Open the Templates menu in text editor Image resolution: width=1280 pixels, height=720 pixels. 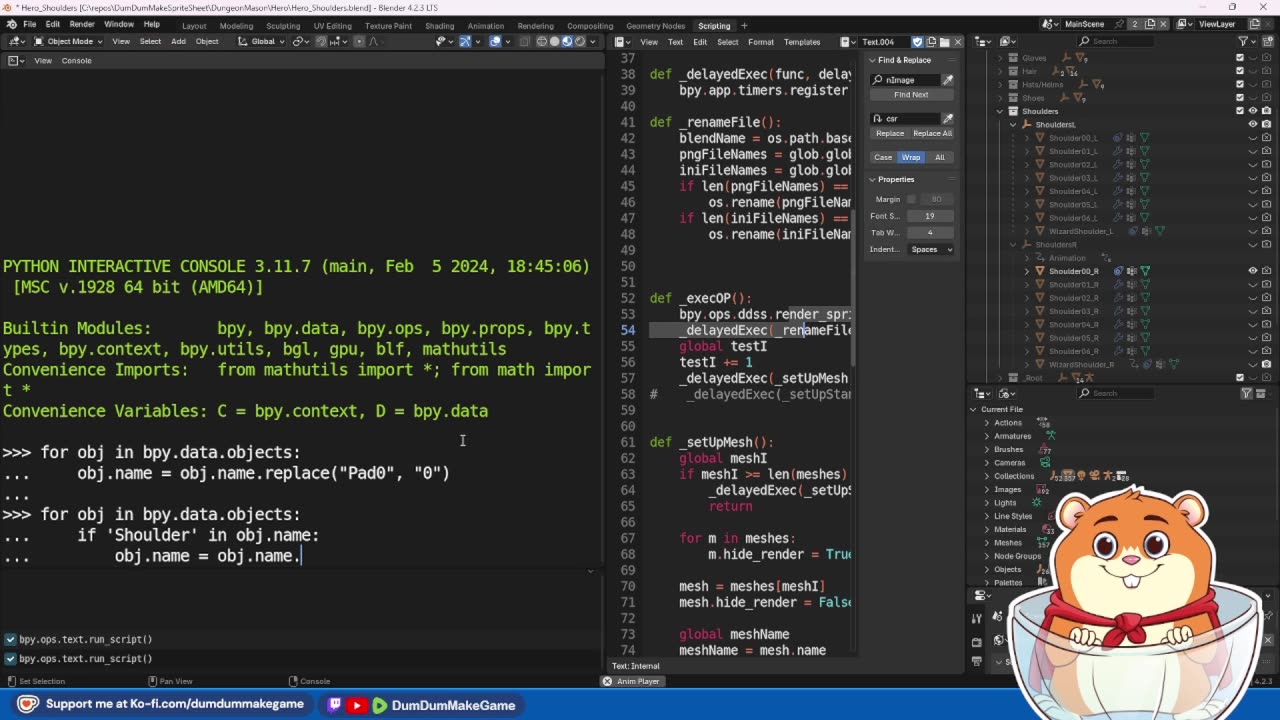(801, 42)
